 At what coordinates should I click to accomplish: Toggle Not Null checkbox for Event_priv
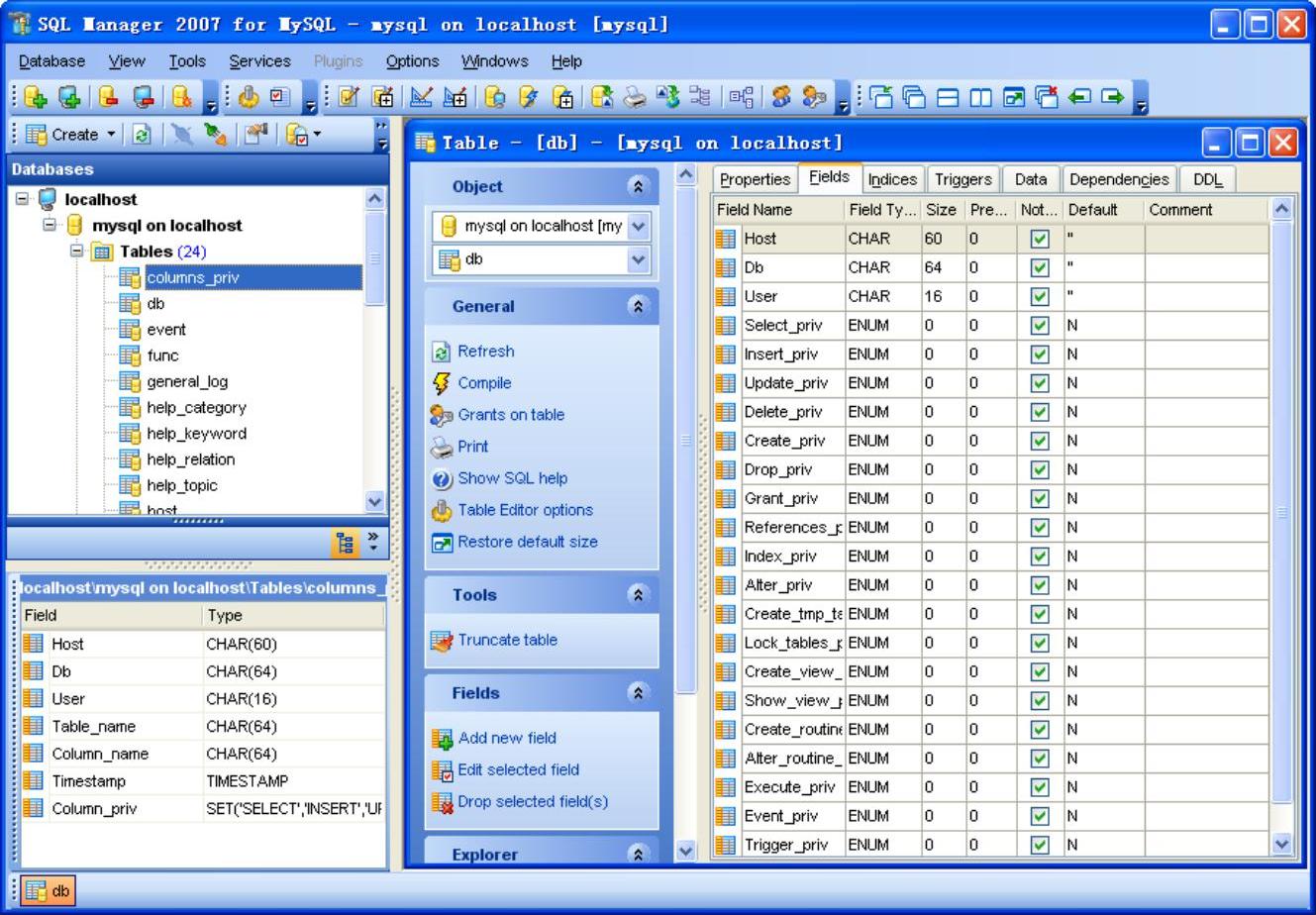point(1039,816)
